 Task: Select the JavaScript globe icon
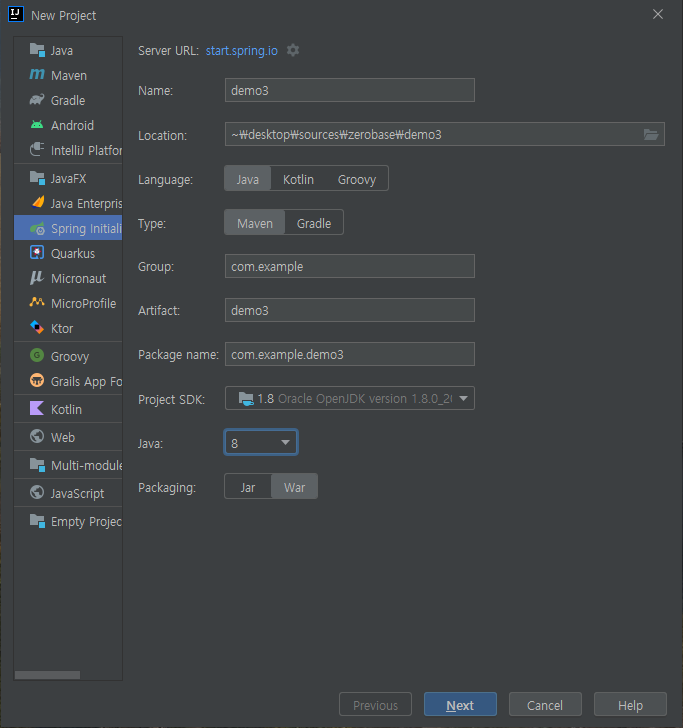click(x=37, y=493)
